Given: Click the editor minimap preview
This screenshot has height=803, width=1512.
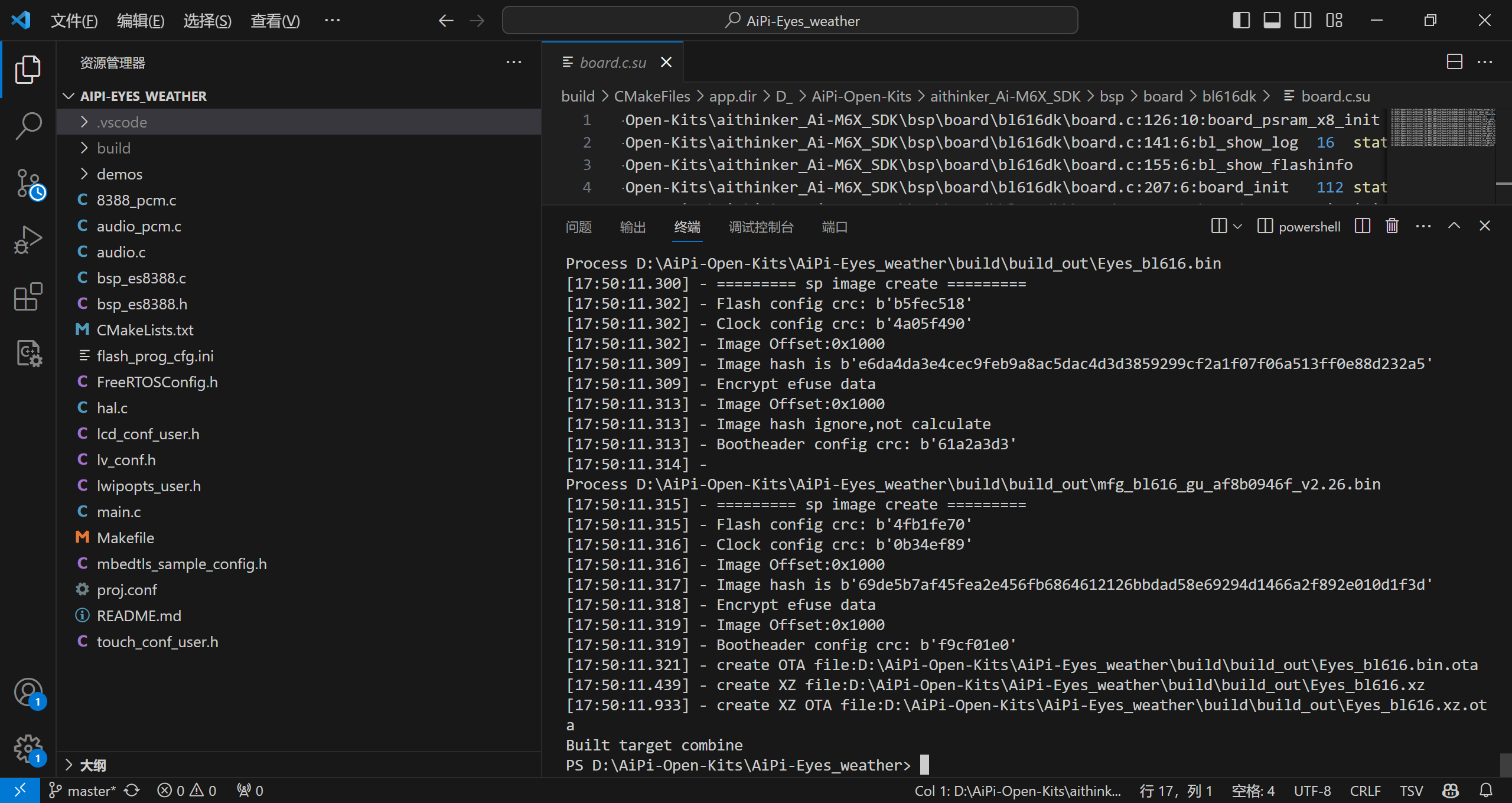Looking at the screenshot, I should click(1442, 128).
